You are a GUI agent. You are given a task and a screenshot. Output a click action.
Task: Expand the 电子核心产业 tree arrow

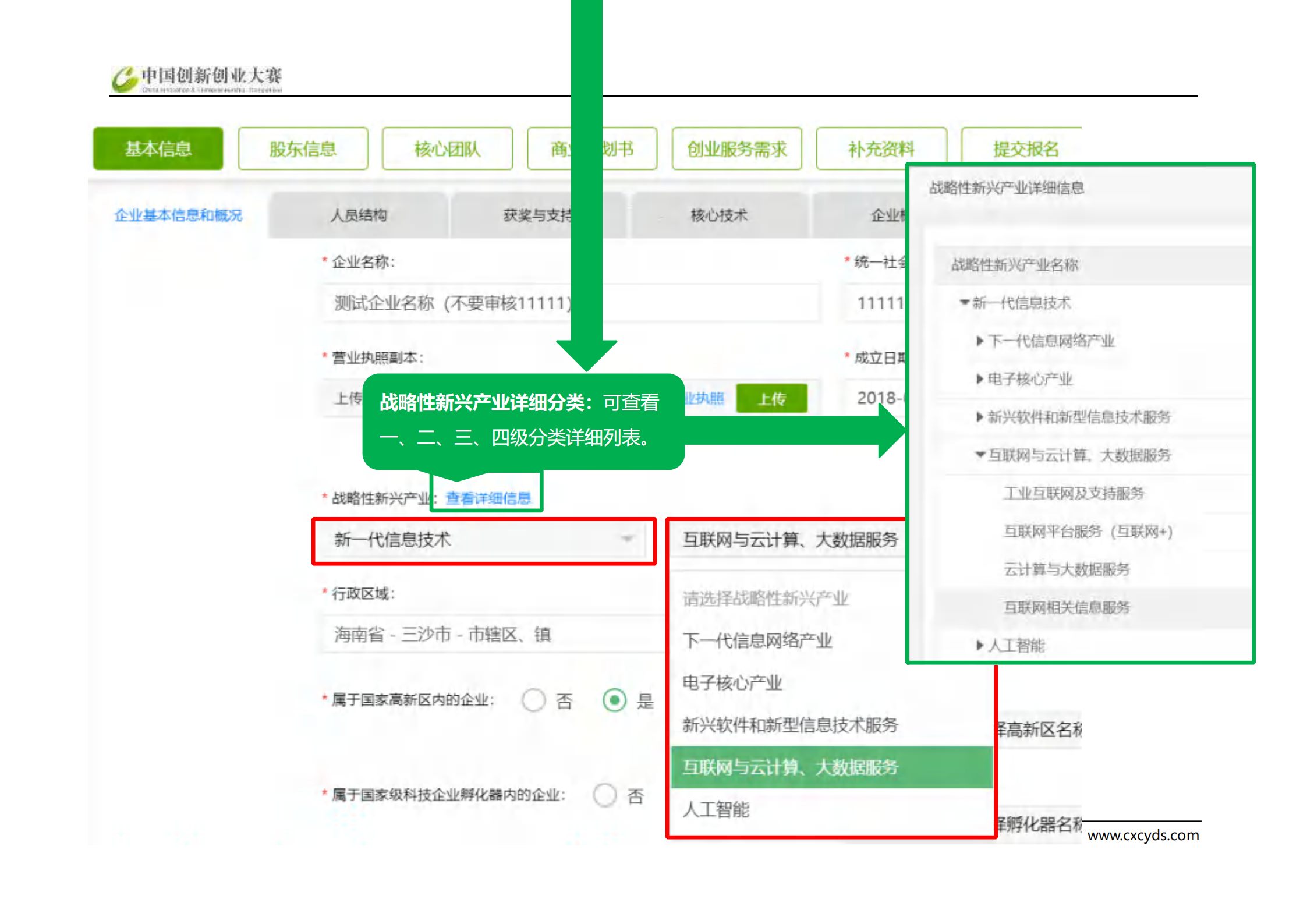(x=980, y=379)
